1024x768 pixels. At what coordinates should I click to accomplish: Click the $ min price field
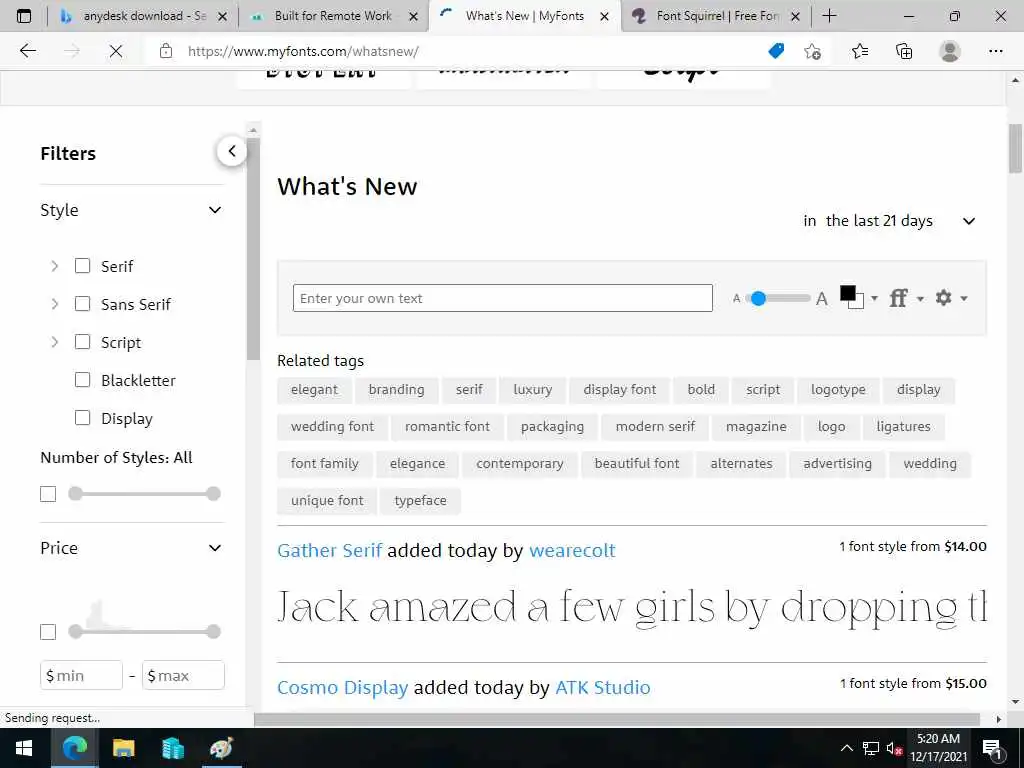pyautogui.click(x=81, y=675)
